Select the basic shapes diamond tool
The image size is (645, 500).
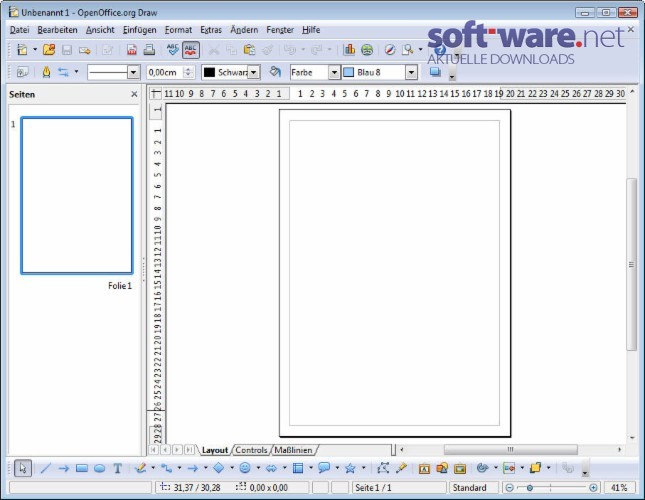pos(219,468)
